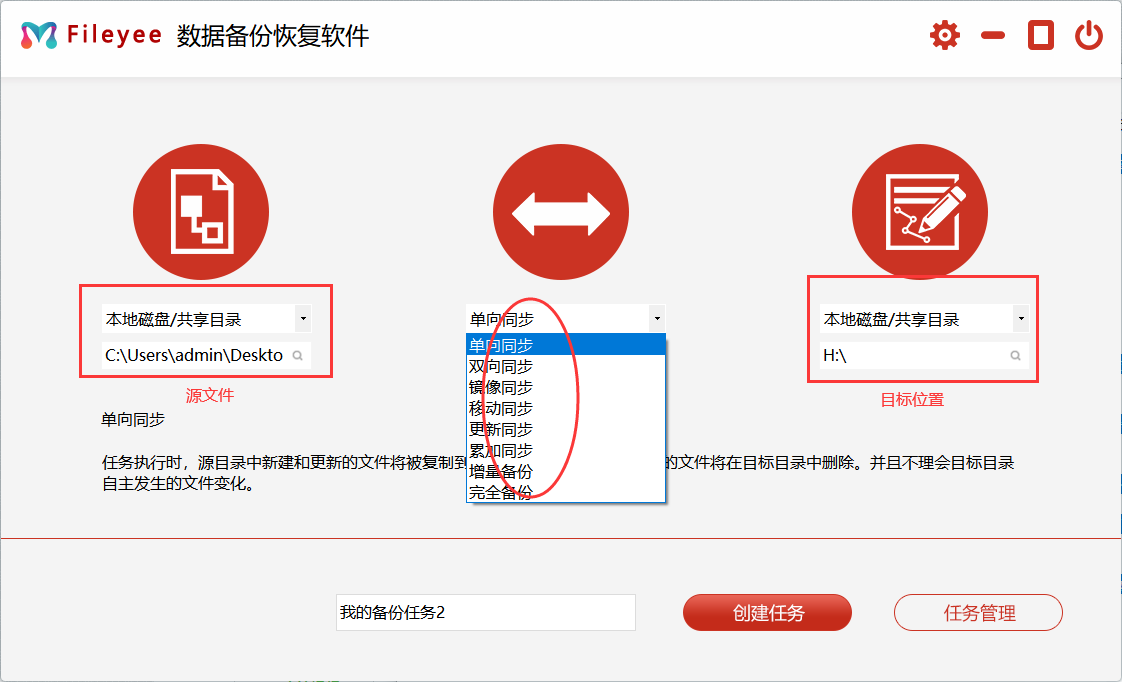Select 完全备份 option
Image resolution: width=1122 pixels, height=682 pixels.
click(x=501, y=492)
